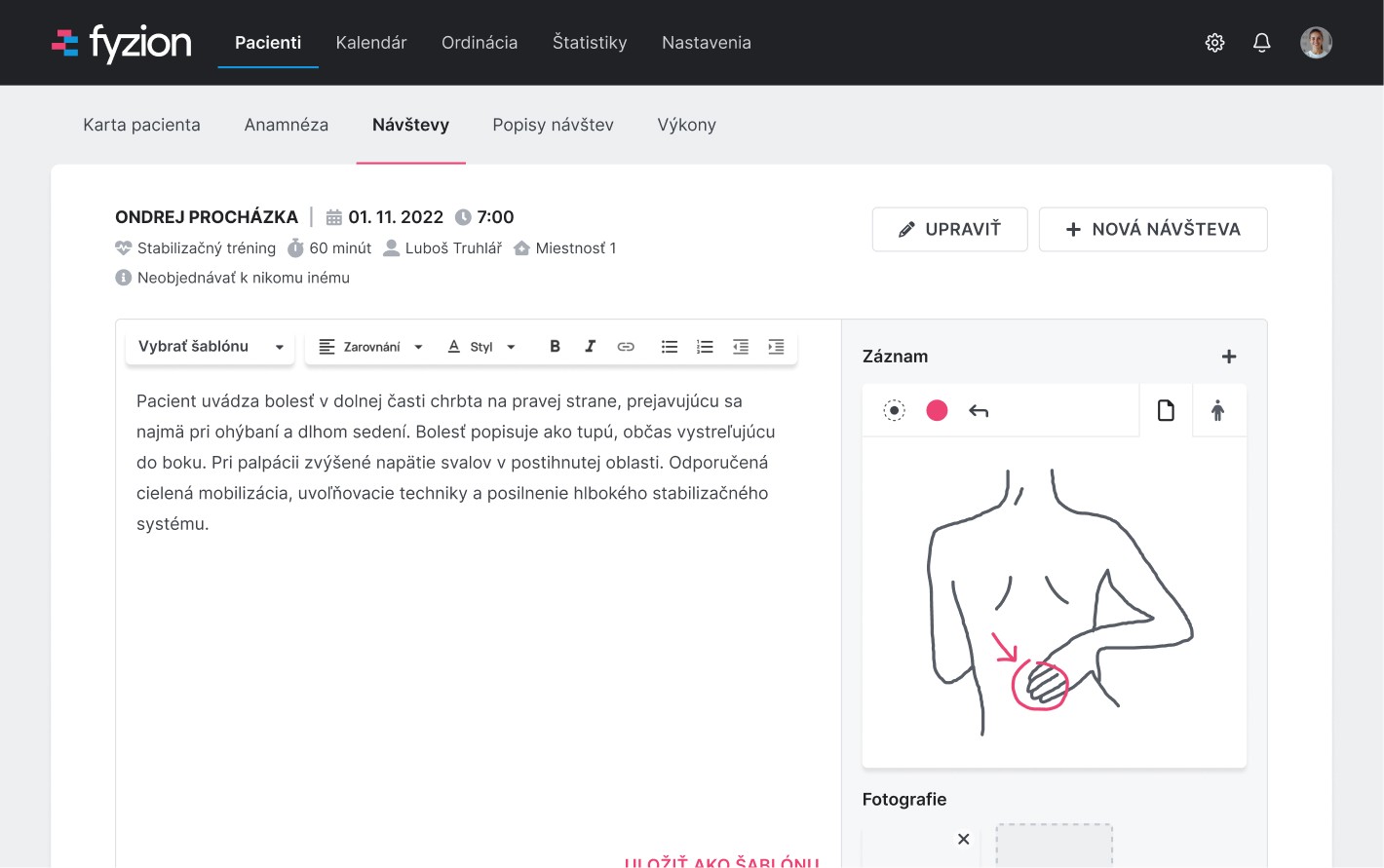The width and height of the screenshot is (1384, 868).
Task: Click ULOŽIŤ AKO ŠABLÓNU link
Action: pos(721,861)
